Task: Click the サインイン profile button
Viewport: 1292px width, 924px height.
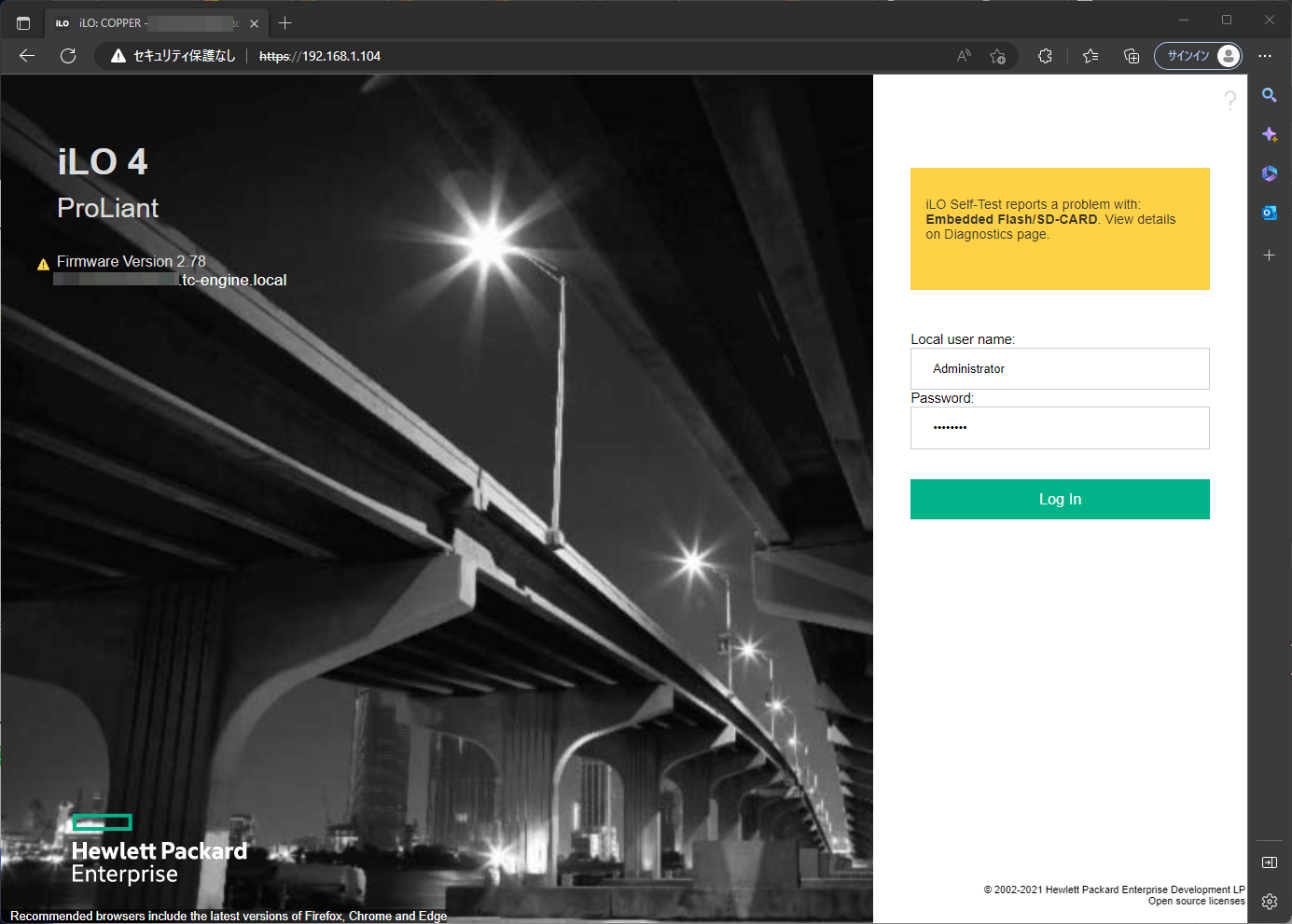Action: click(x=1199, y=56)
